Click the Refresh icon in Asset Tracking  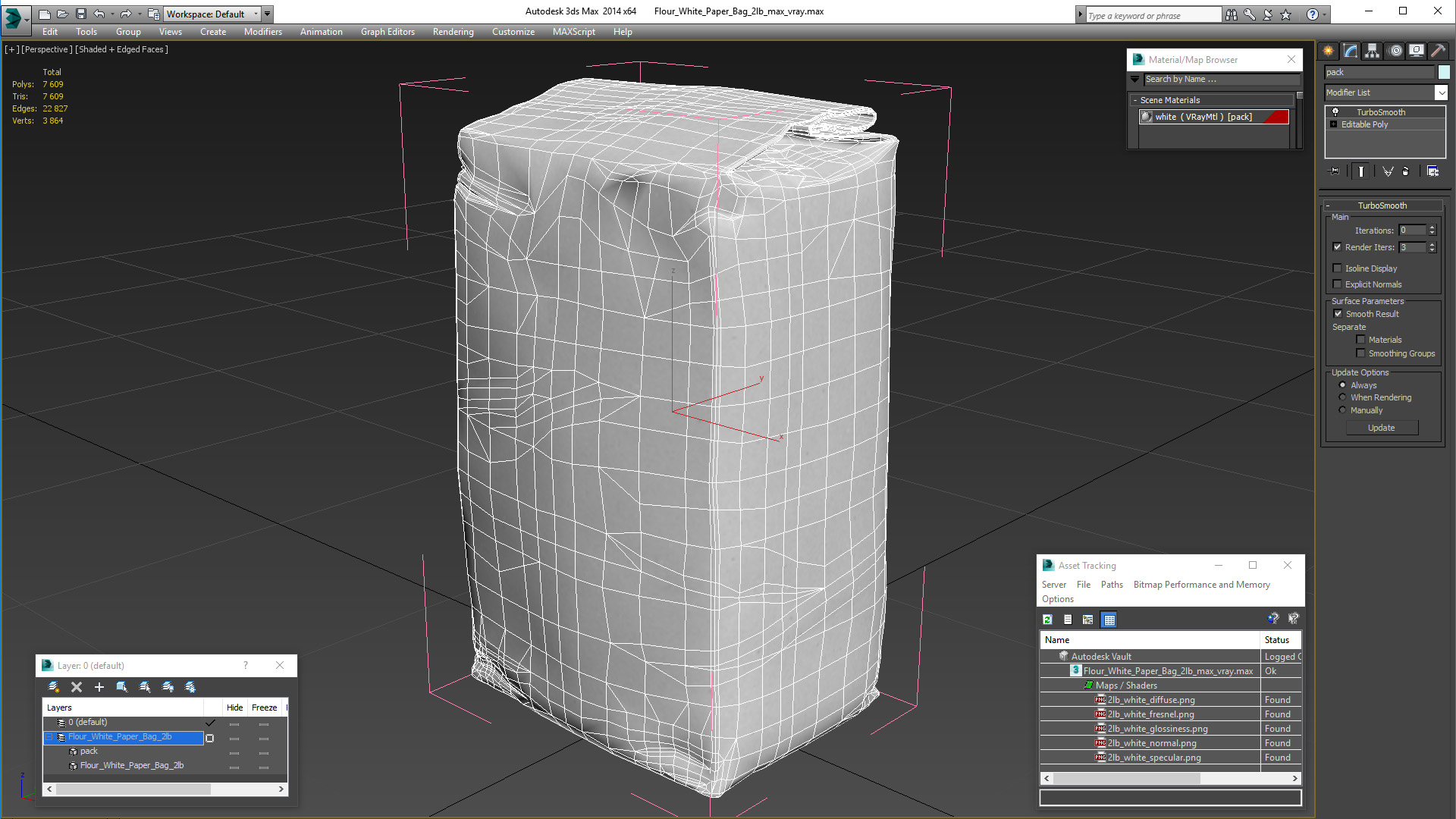click(x=1047, y=620)
